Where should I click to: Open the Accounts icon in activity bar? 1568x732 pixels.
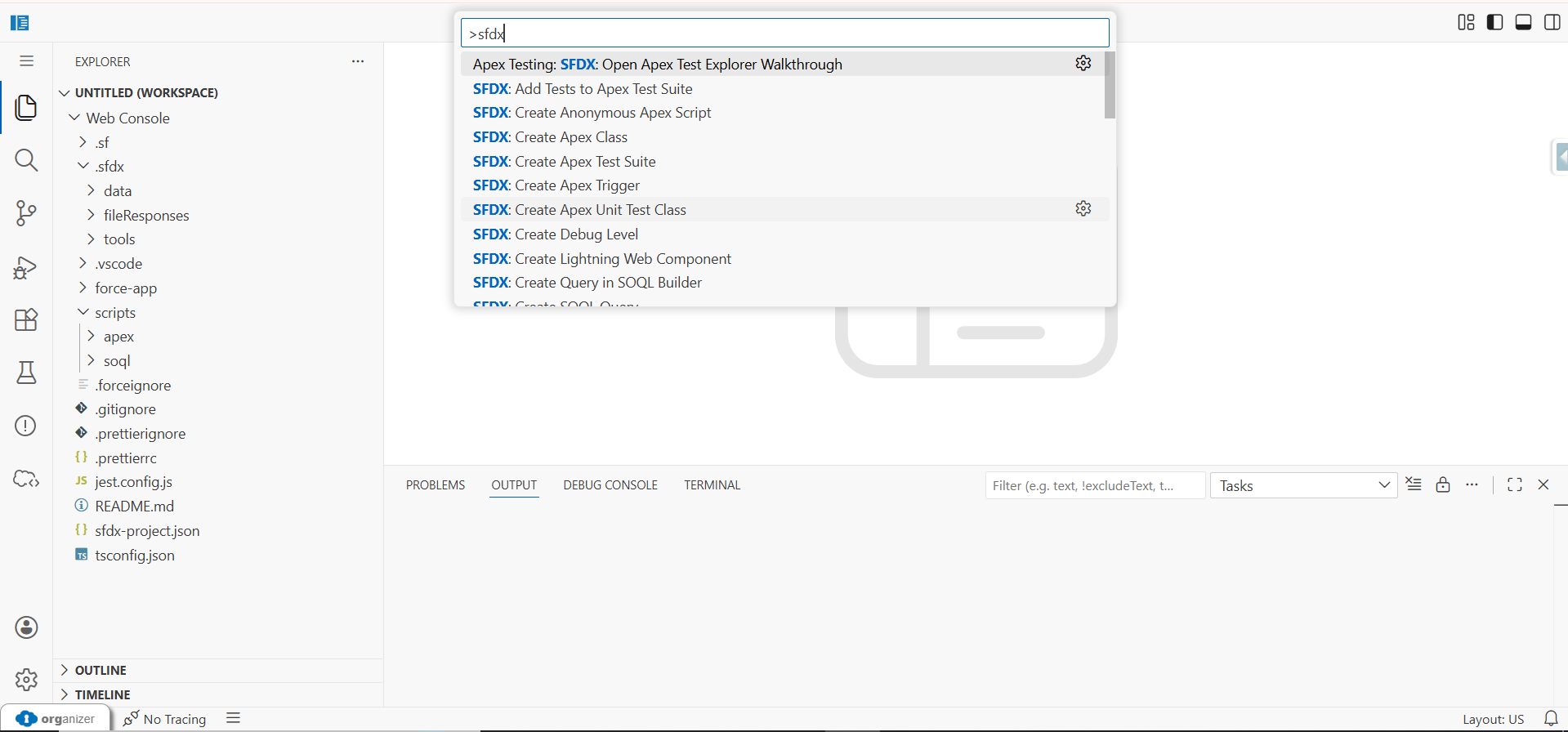coord(26,627)
